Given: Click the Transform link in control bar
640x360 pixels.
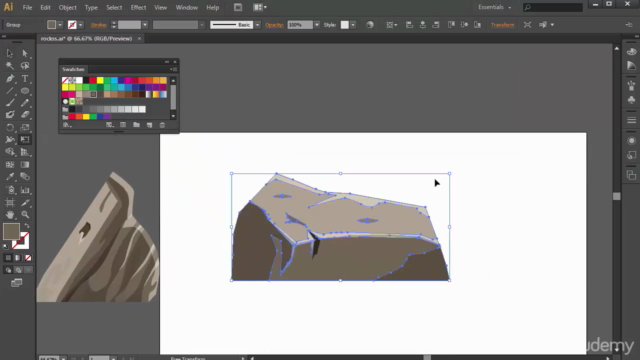Looking at the screenshot, I should pyautogui.click(x=502, y=25).
